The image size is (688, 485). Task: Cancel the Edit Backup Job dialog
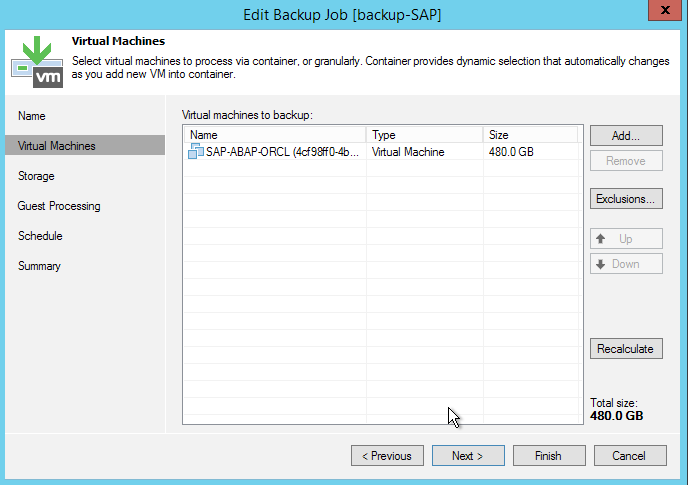pos(630,456)
